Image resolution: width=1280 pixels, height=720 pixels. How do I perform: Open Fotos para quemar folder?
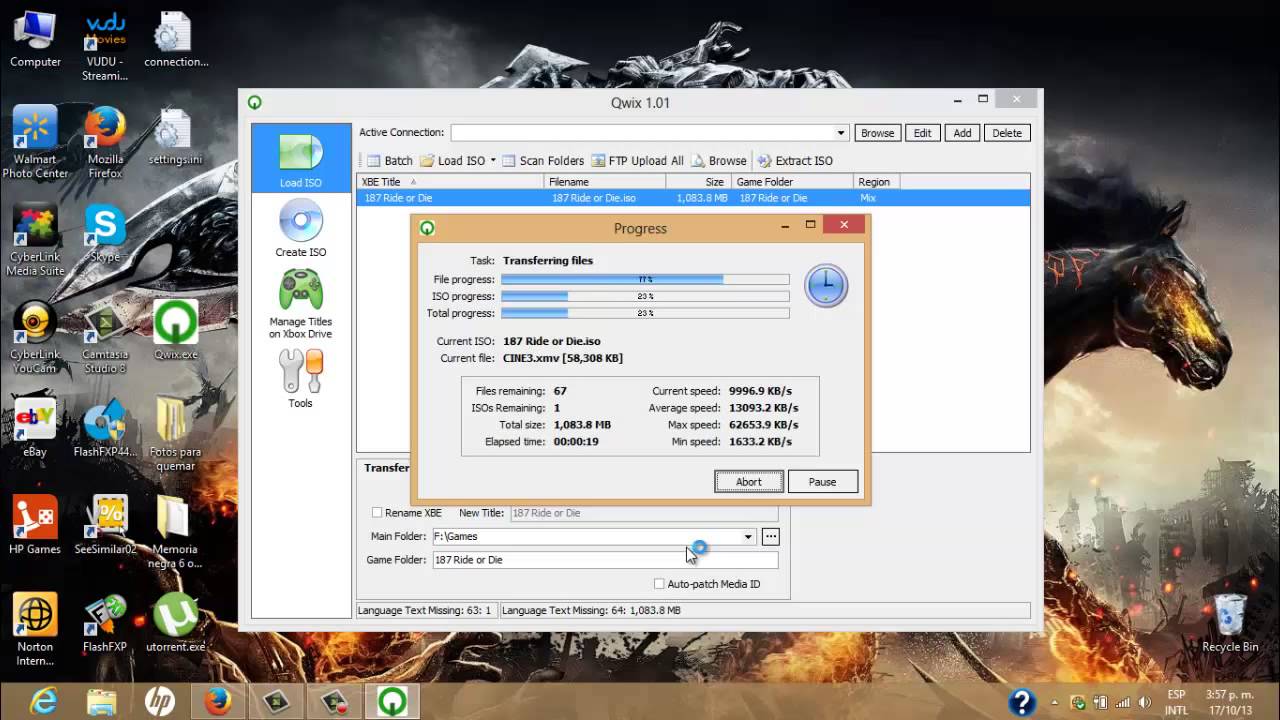tap(175, 435)
